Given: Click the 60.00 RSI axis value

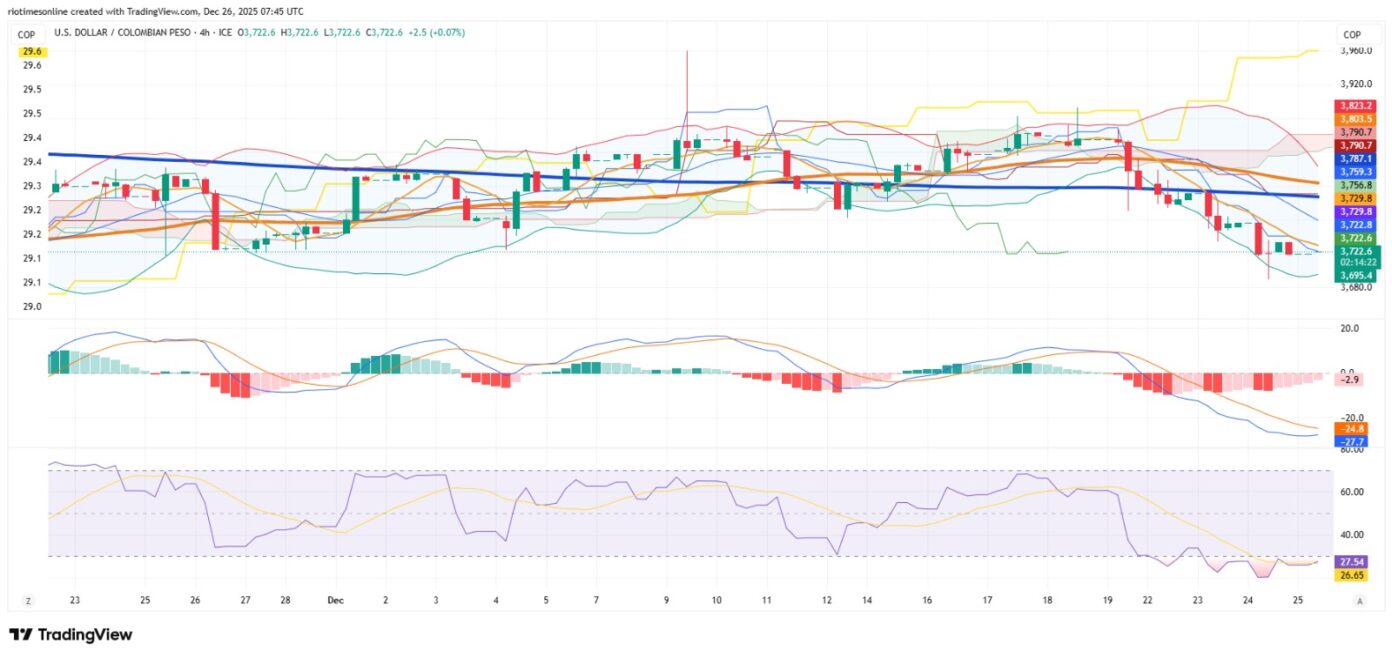Looking at the screenshot, I should (1351, 492).
